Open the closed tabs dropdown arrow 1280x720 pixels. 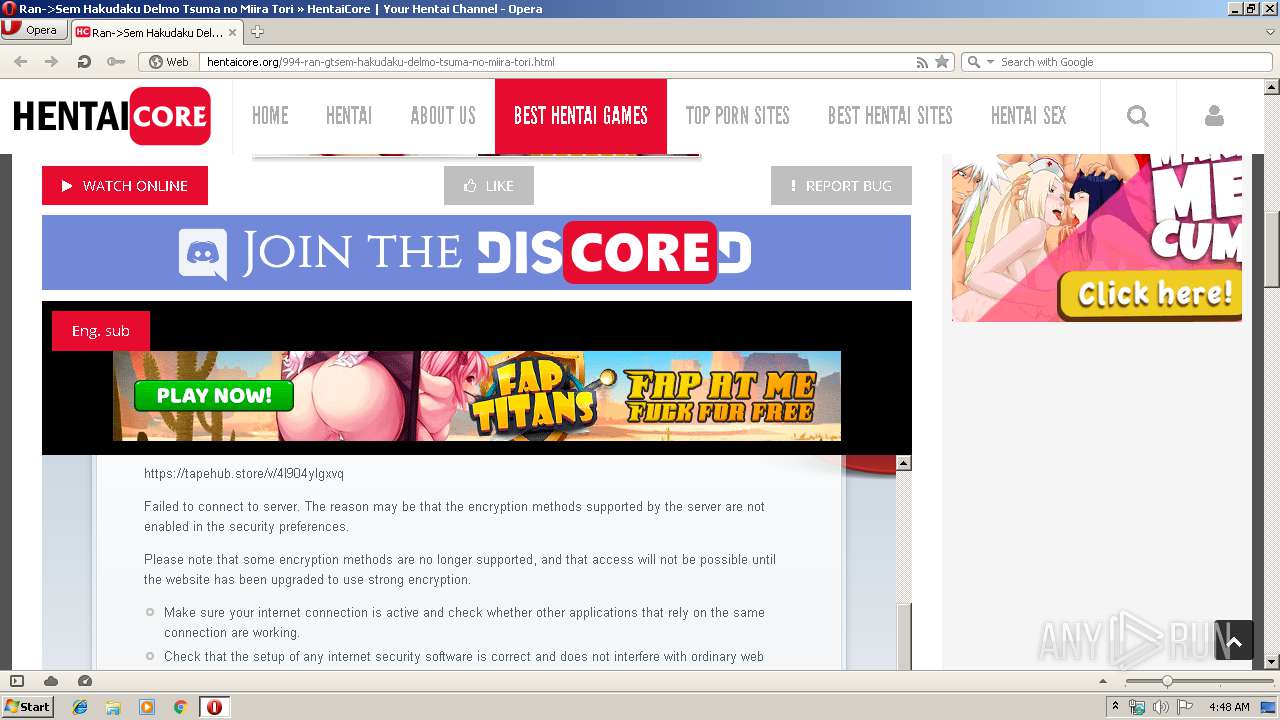pyautogui.click(x=1270, y=32)
